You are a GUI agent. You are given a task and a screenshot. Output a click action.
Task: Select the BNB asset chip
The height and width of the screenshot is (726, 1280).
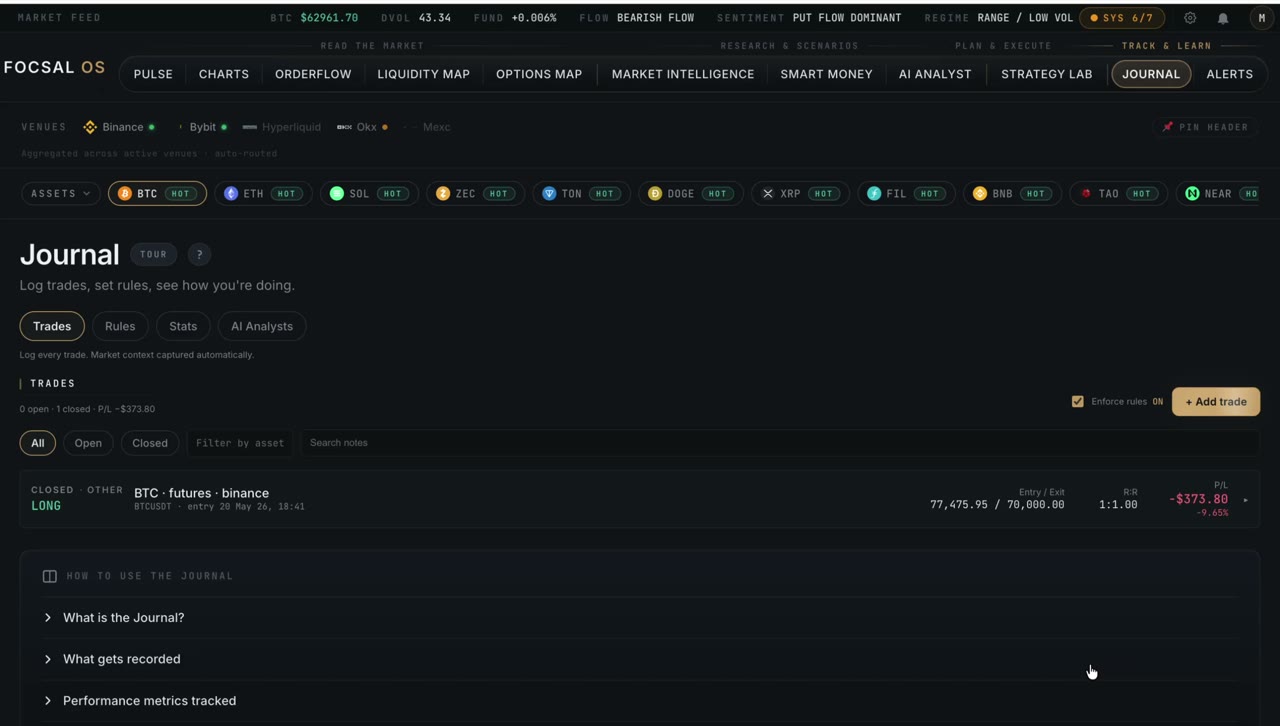click(1012, 193)
